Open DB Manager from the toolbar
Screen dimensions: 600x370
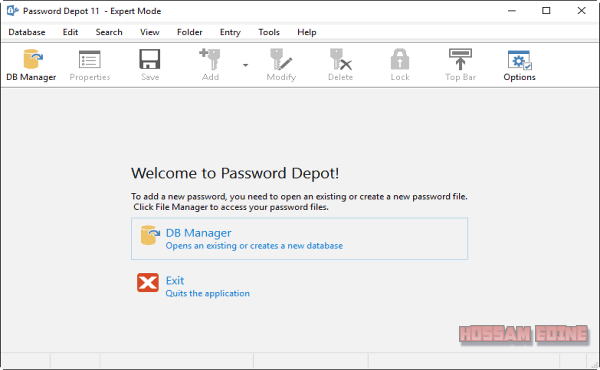(x=31, y=65)
